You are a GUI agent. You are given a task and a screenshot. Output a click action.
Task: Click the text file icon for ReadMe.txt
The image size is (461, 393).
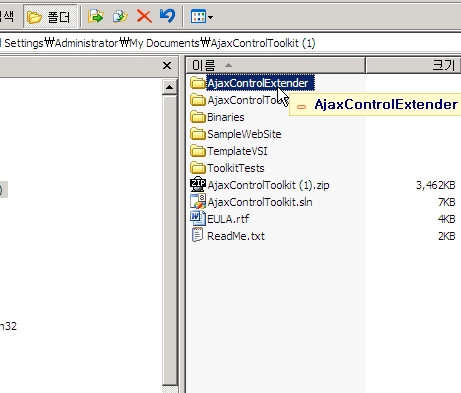click(x=197, y=235)
